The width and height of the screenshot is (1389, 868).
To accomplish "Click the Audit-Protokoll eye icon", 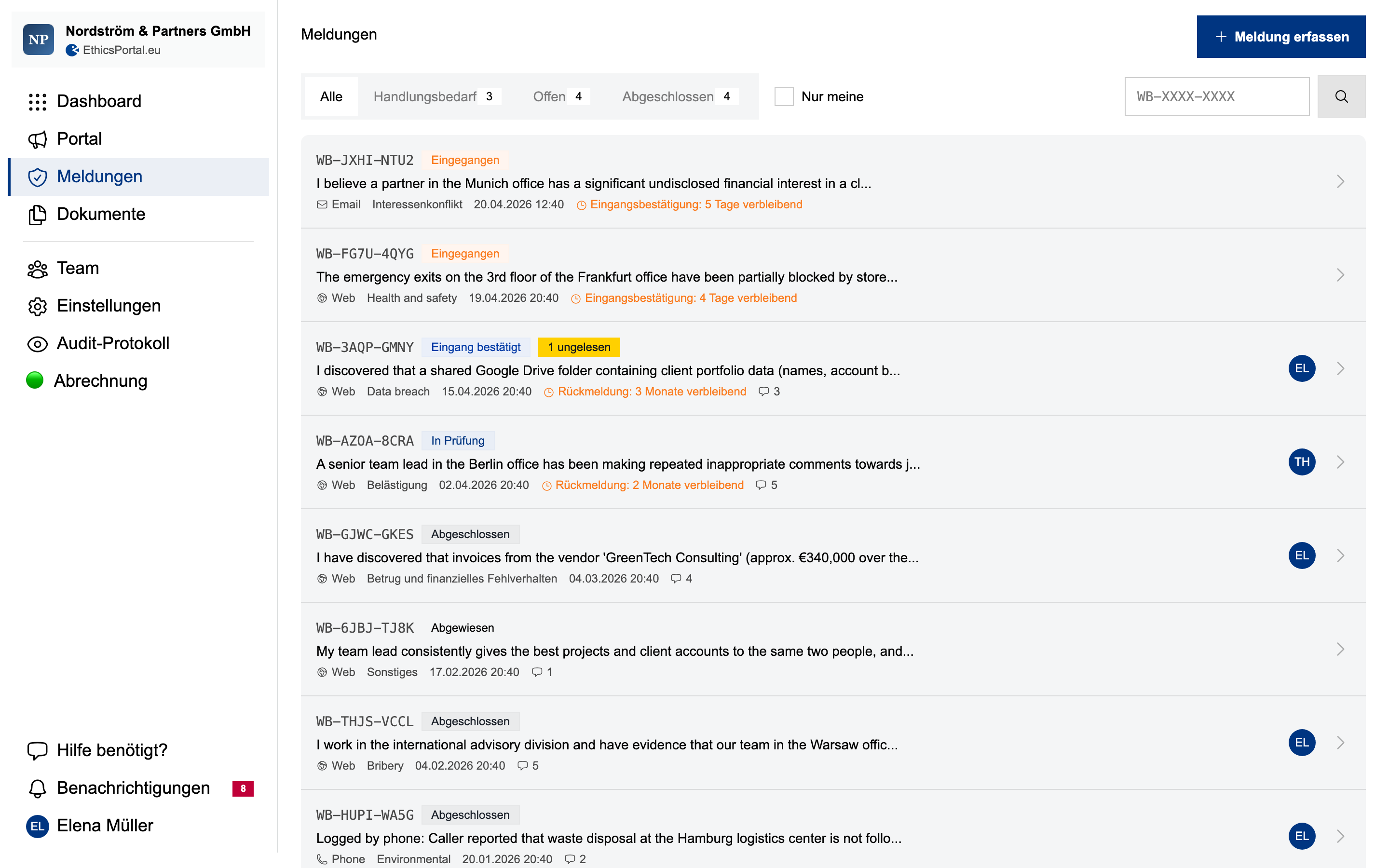I will click(37, 343).
